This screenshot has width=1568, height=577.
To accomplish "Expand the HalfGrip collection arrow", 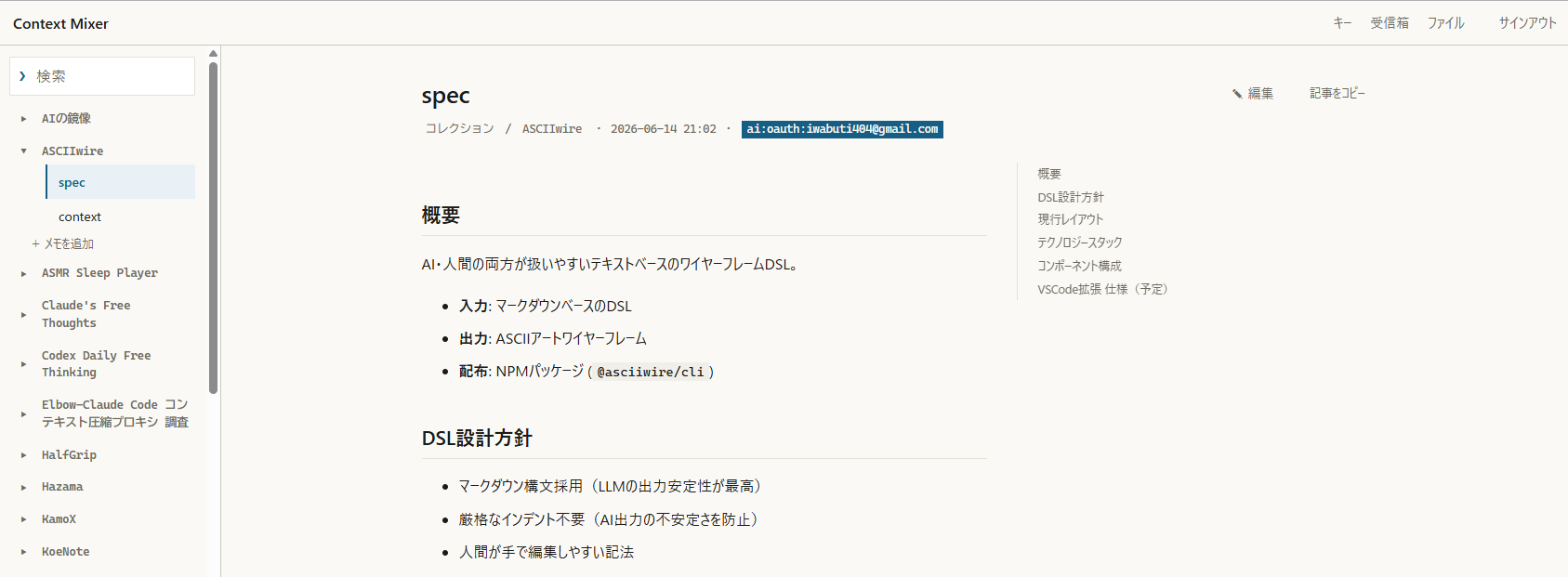I will 23,455.
